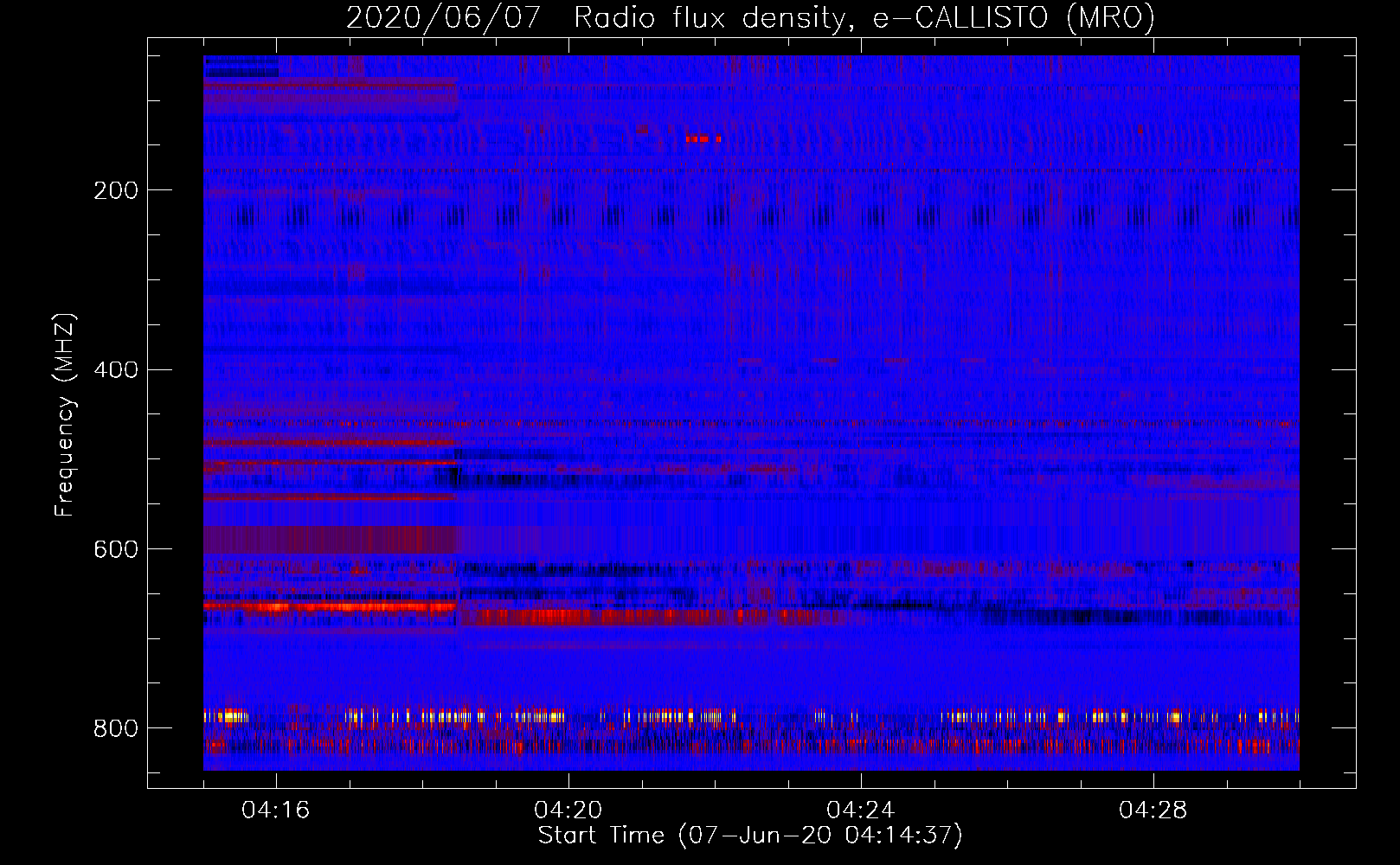Click the '600' frequency tick label

(116, 550)
